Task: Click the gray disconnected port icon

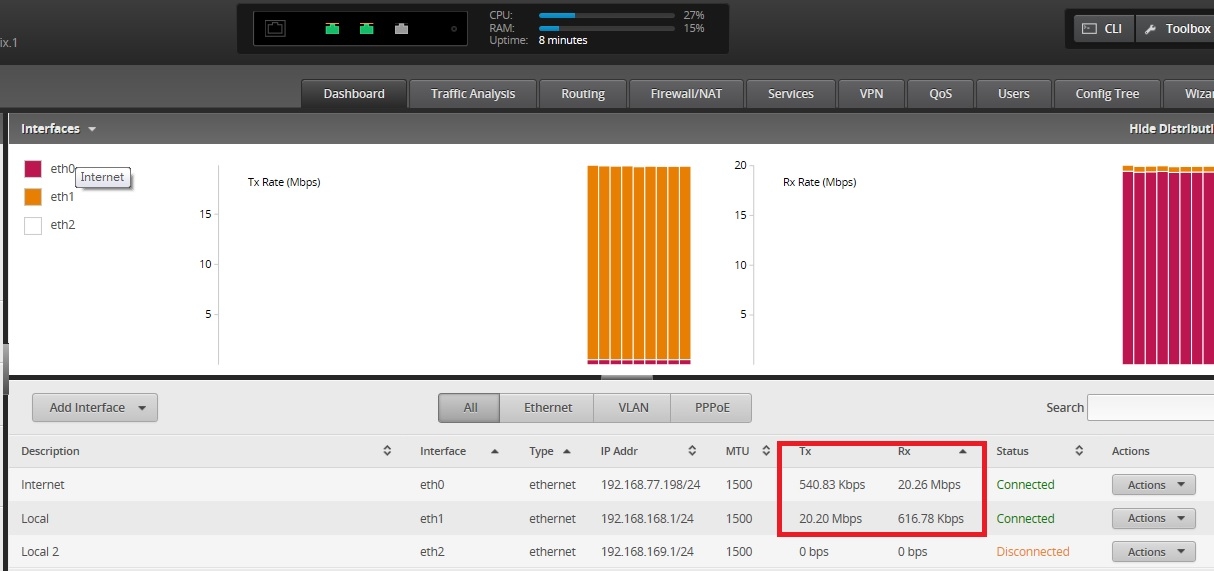Action: 401,29
